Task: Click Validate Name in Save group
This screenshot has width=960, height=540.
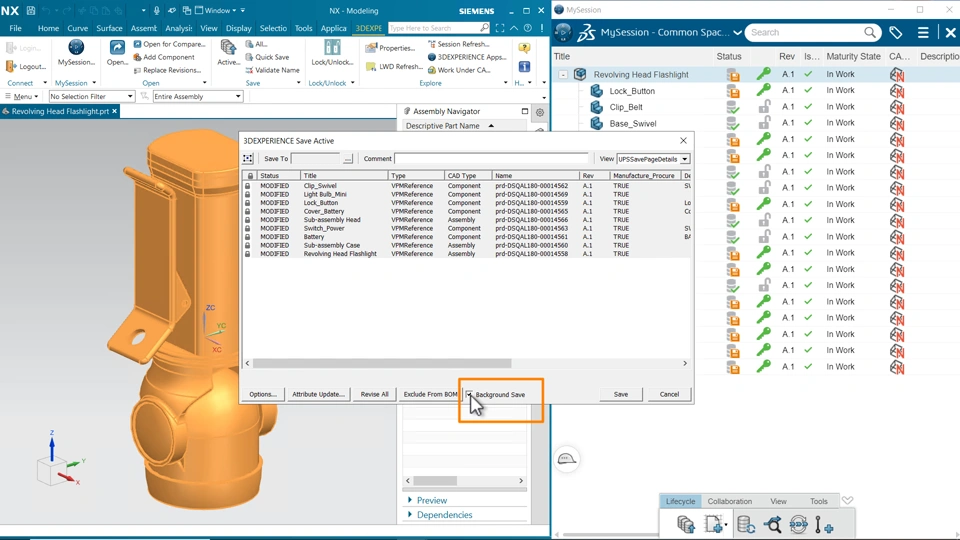Action: (272, 70)
